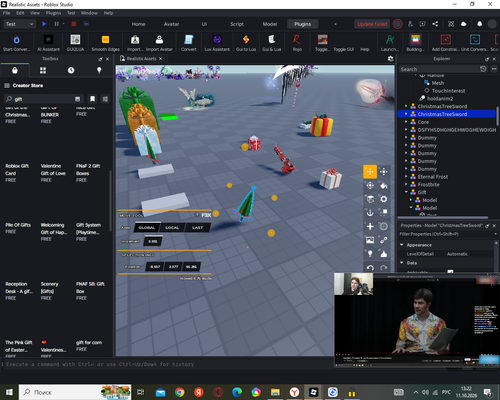Open the Lux Assistant plugin
The height and width of the screenshot is (400, 500).
217,43
